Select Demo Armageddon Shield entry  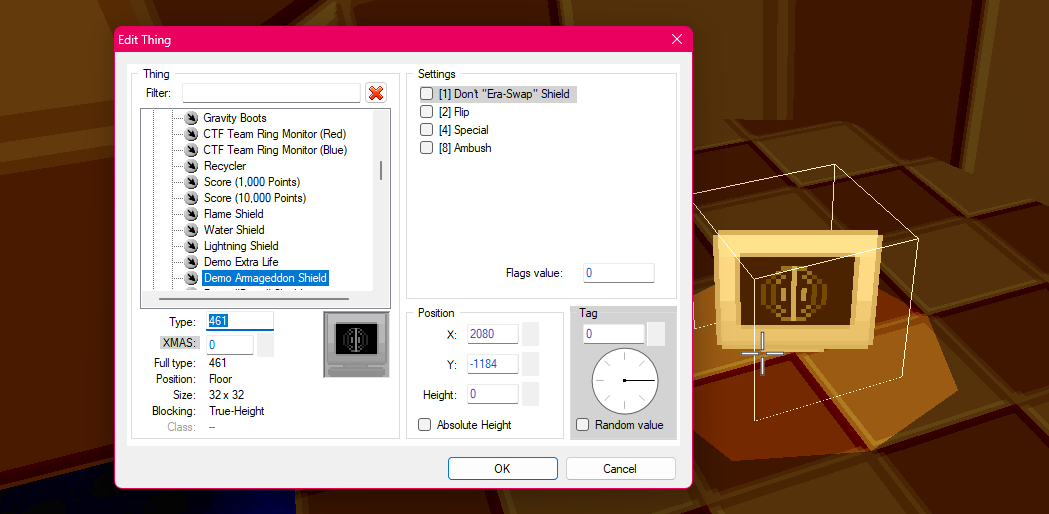click(x=266, y=278)
